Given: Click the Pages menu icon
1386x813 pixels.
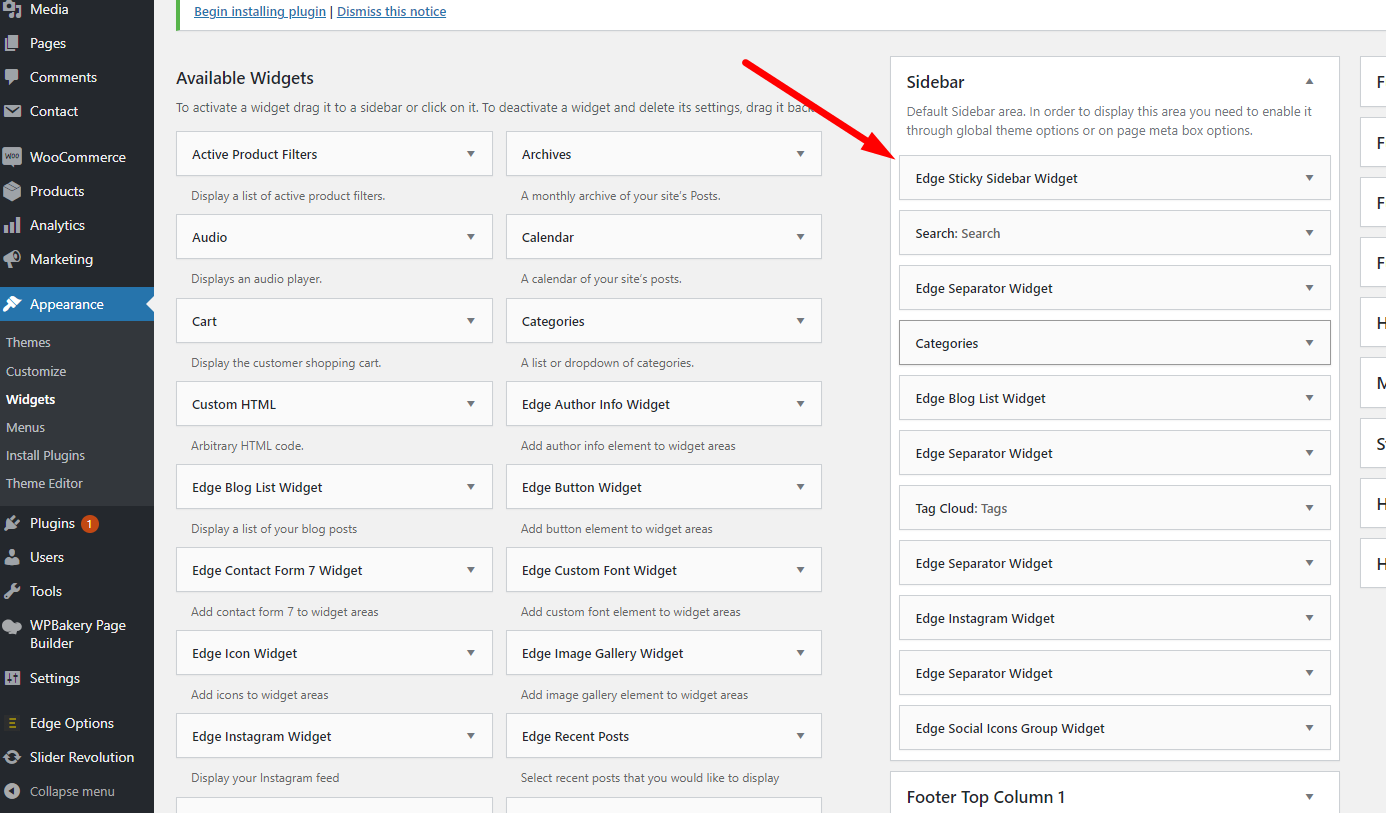Looking at the screenshot, I should pyautogui.click(x=12, y=43).
